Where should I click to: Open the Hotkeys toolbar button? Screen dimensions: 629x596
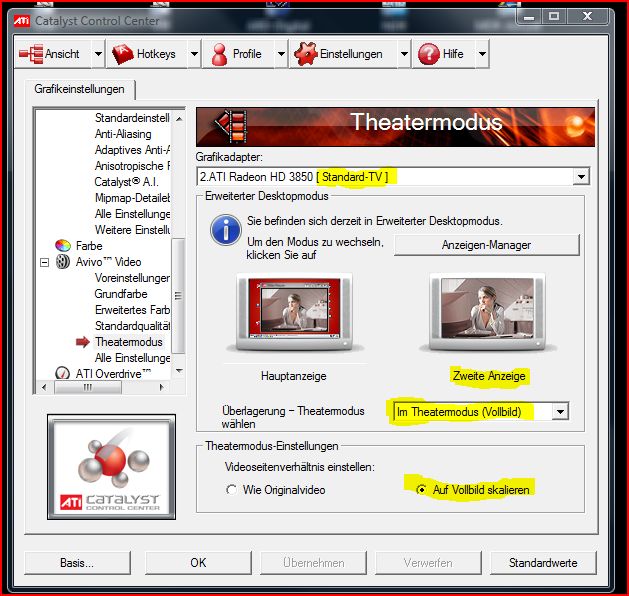coord(148,54)
